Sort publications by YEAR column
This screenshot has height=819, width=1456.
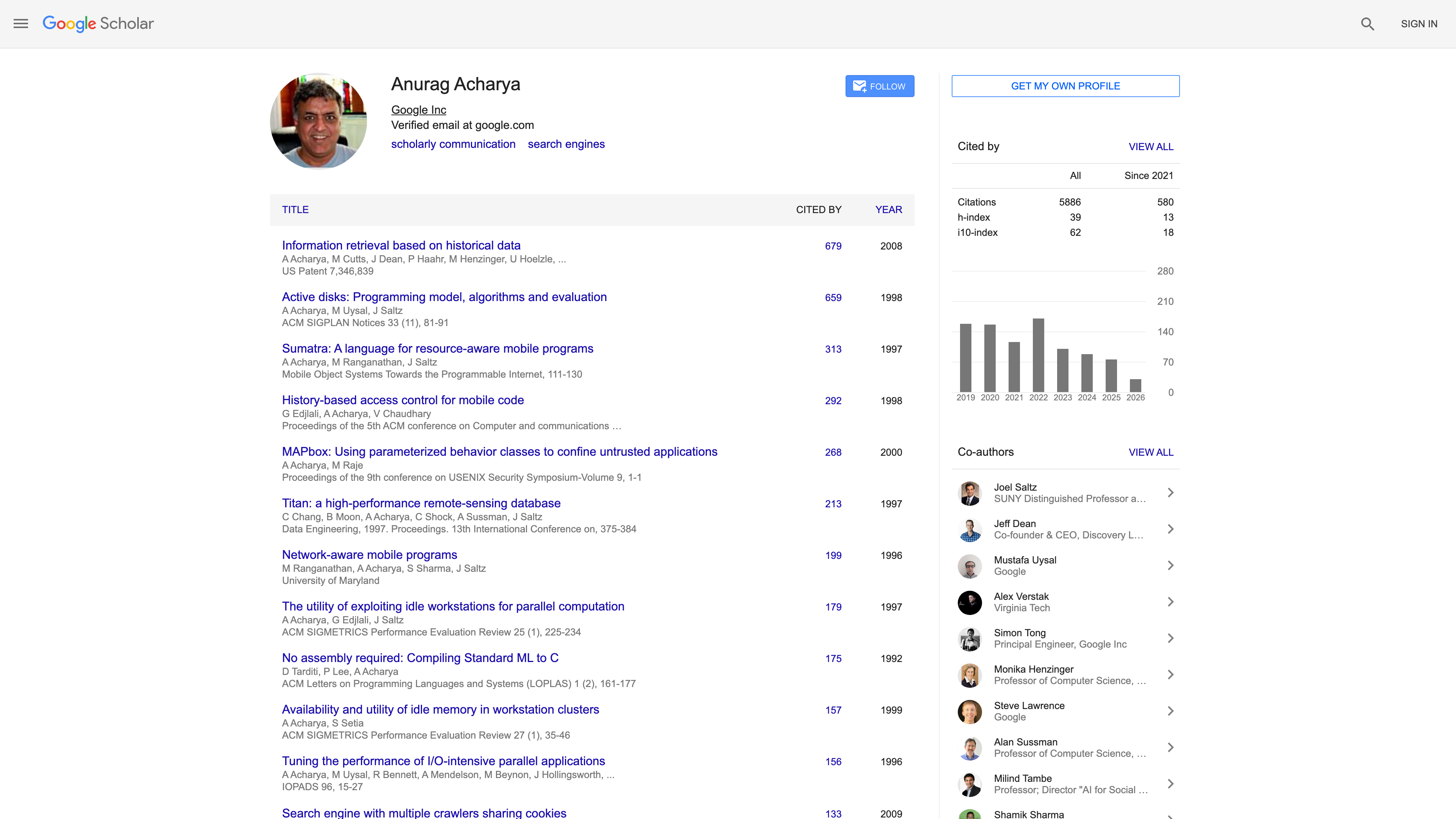click(x=888, y=210)
